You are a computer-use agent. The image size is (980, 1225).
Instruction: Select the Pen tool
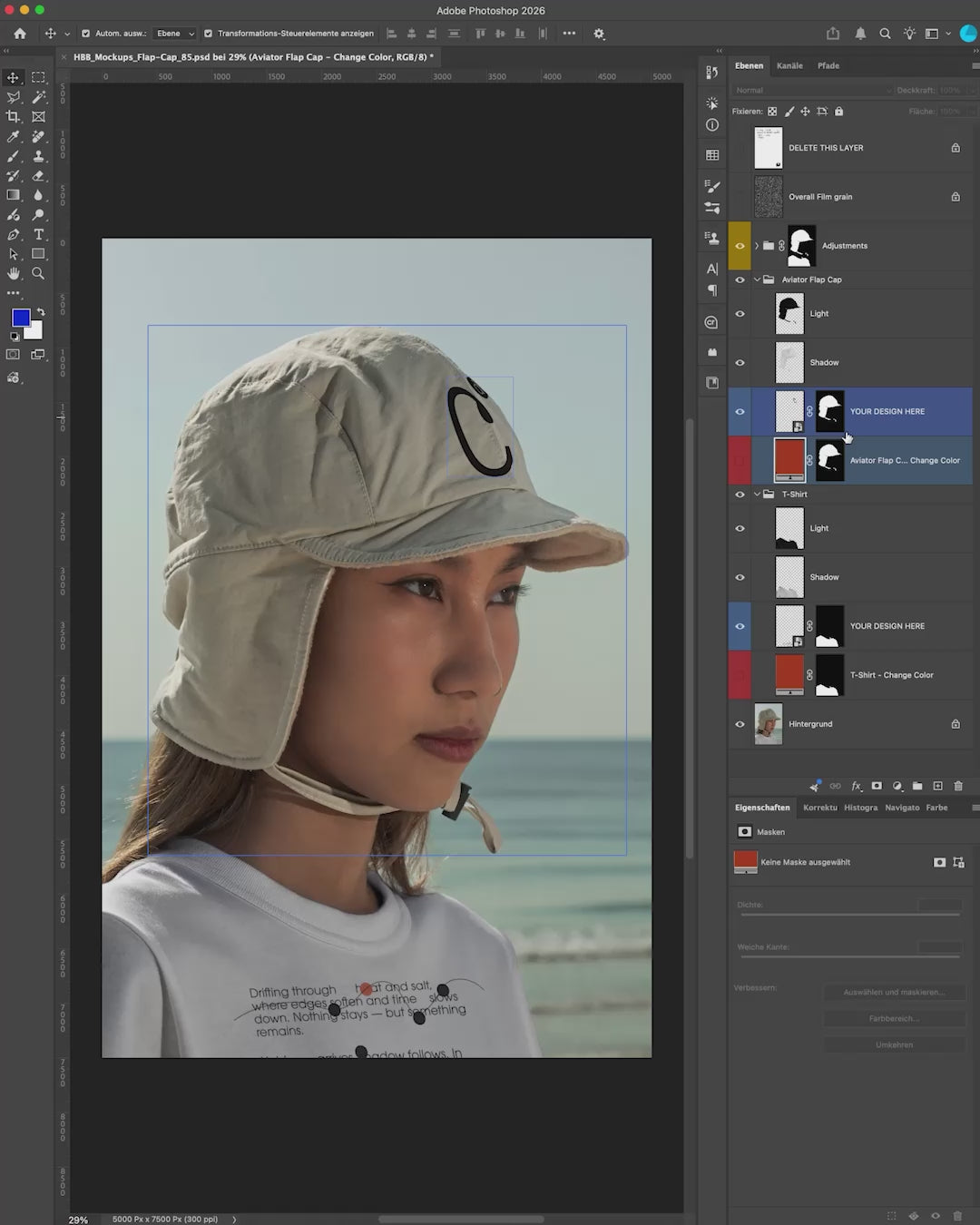pos(13,234)
